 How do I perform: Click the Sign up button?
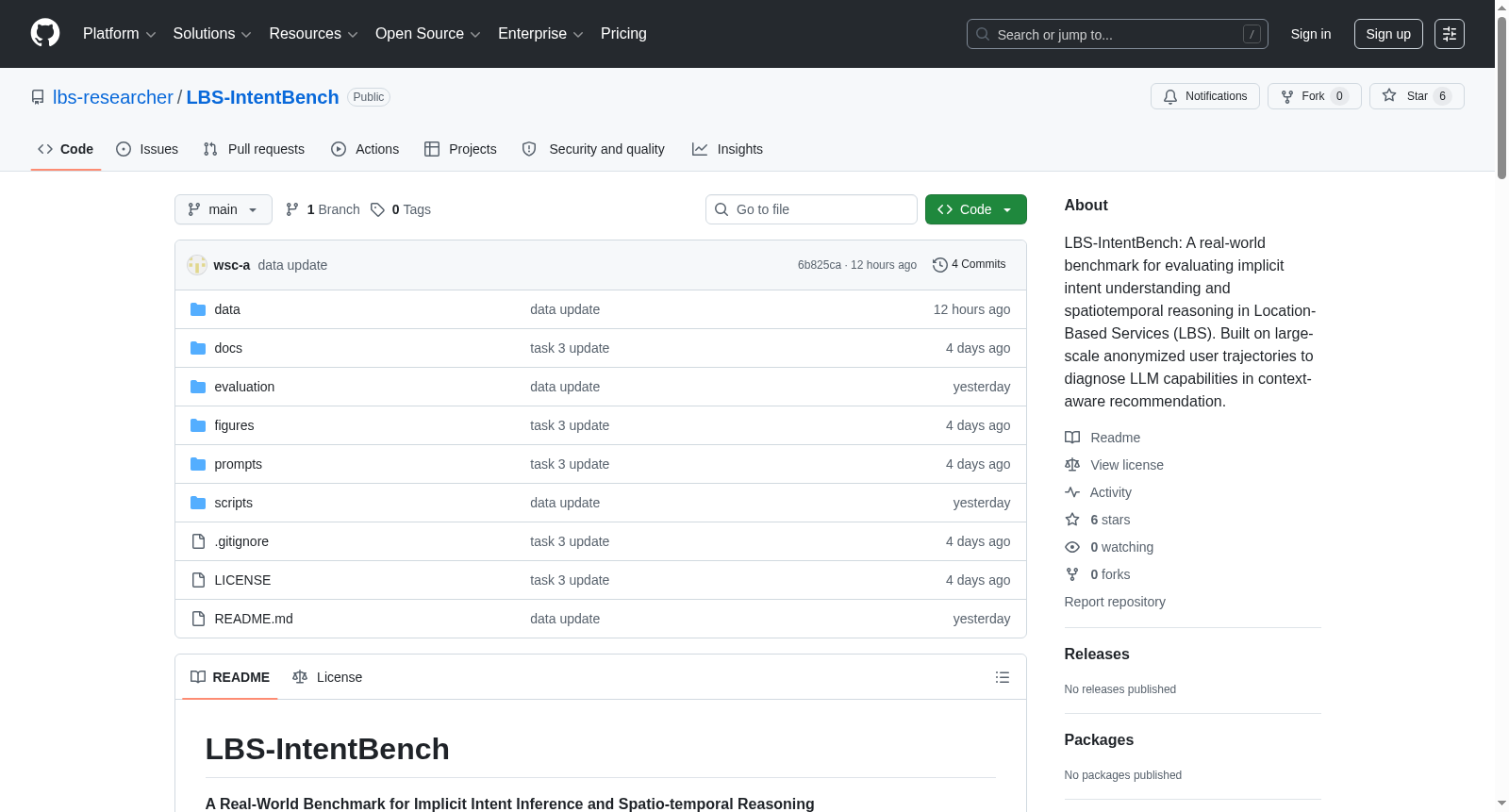1388,34
